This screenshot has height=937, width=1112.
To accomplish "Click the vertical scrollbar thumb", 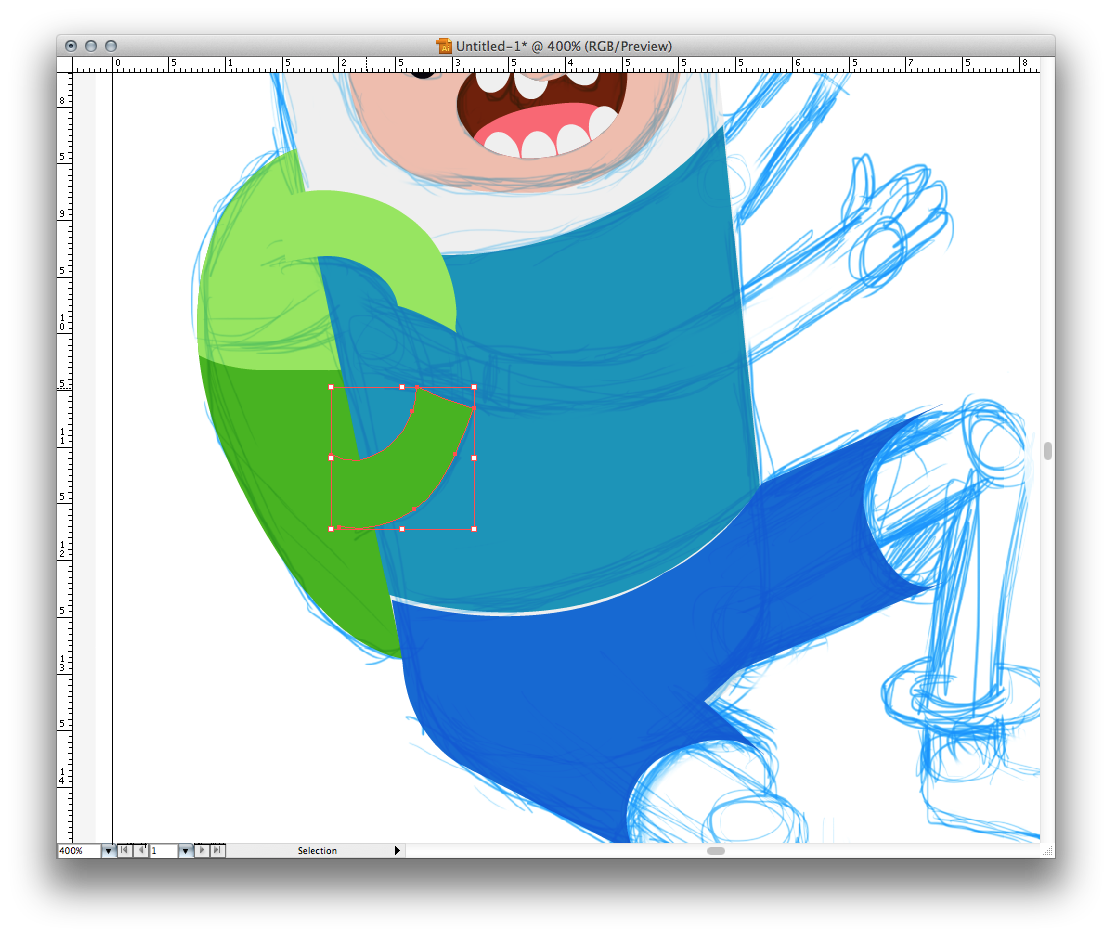I will [x=1047, y=451].
